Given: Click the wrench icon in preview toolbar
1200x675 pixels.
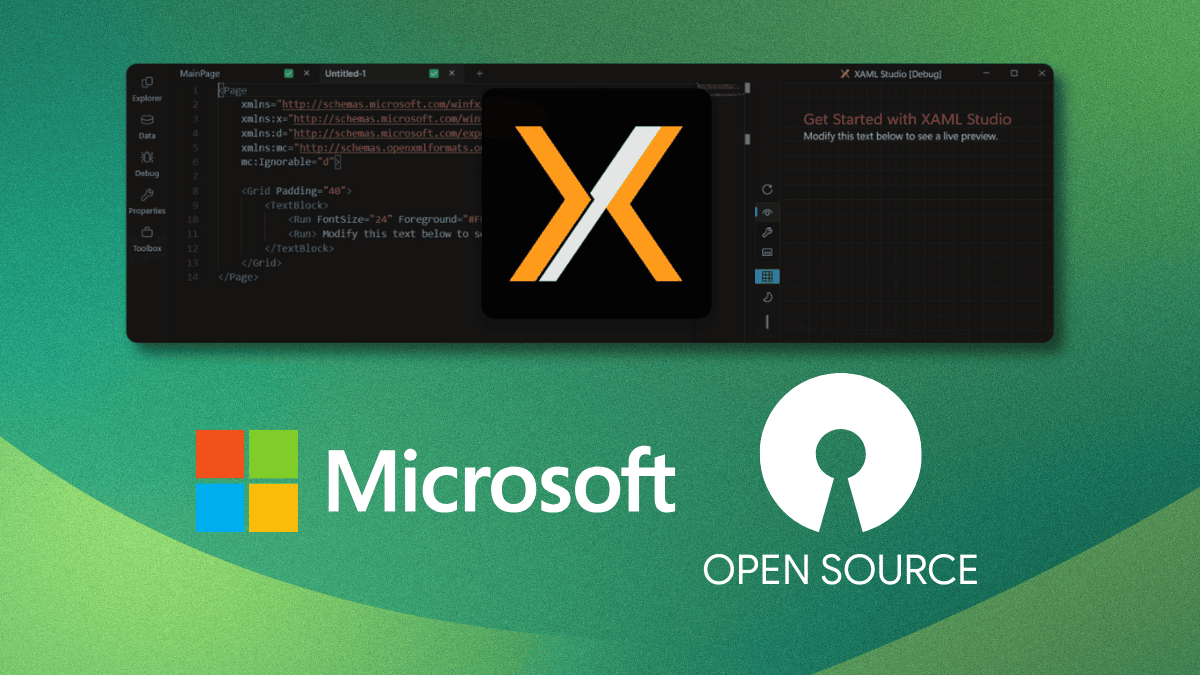Looking at the screenshot, I should click(x=767, y=232).
